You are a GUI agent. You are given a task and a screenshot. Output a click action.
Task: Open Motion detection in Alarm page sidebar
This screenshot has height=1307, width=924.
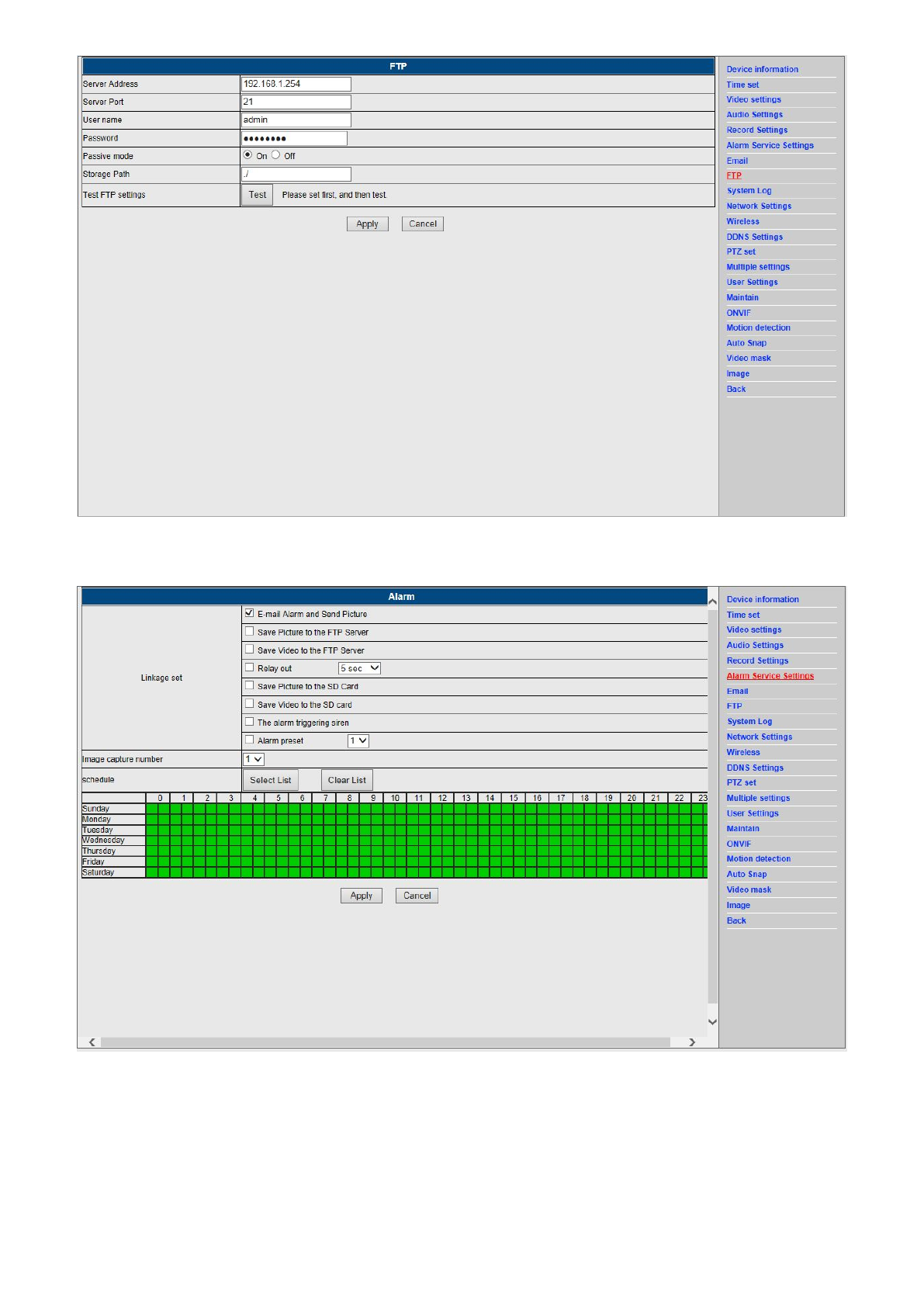tap(759, 858)
